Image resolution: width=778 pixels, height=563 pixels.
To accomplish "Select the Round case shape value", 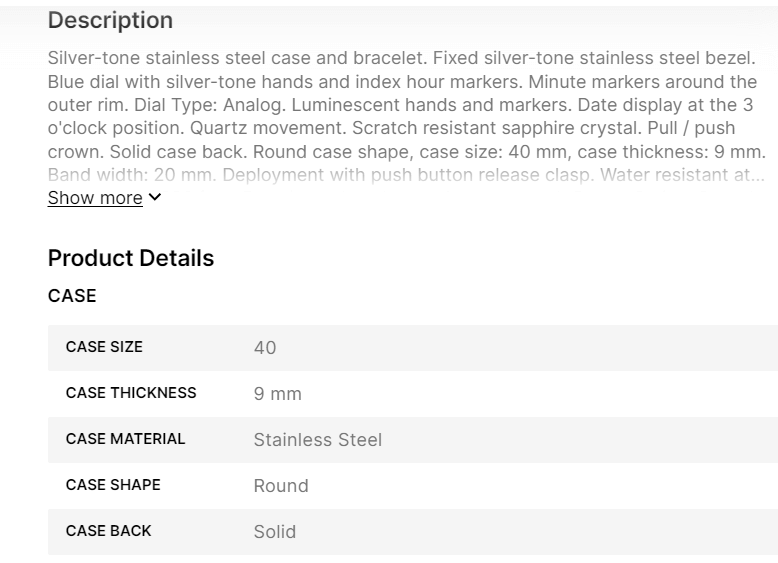I will click(x=281, y=486).
